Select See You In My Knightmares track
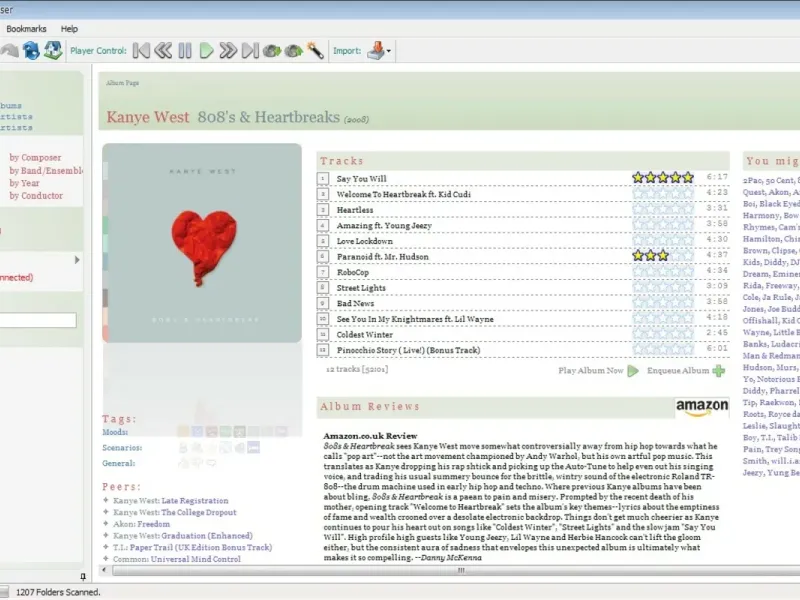Image resolution: width=800 pixels, height=600 pixels. 415,319
